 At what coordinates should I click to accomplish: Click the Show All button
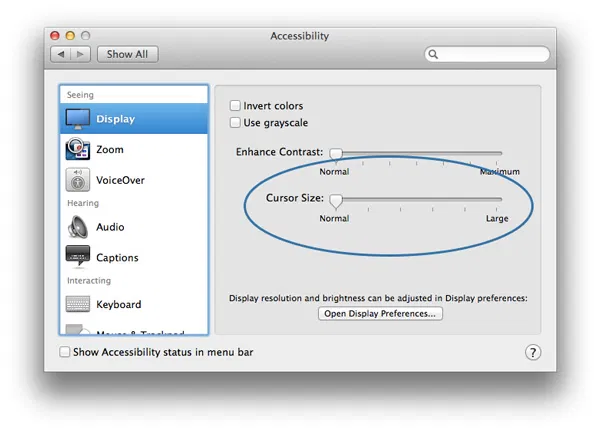pyautogui.click(x=127, y=54)
